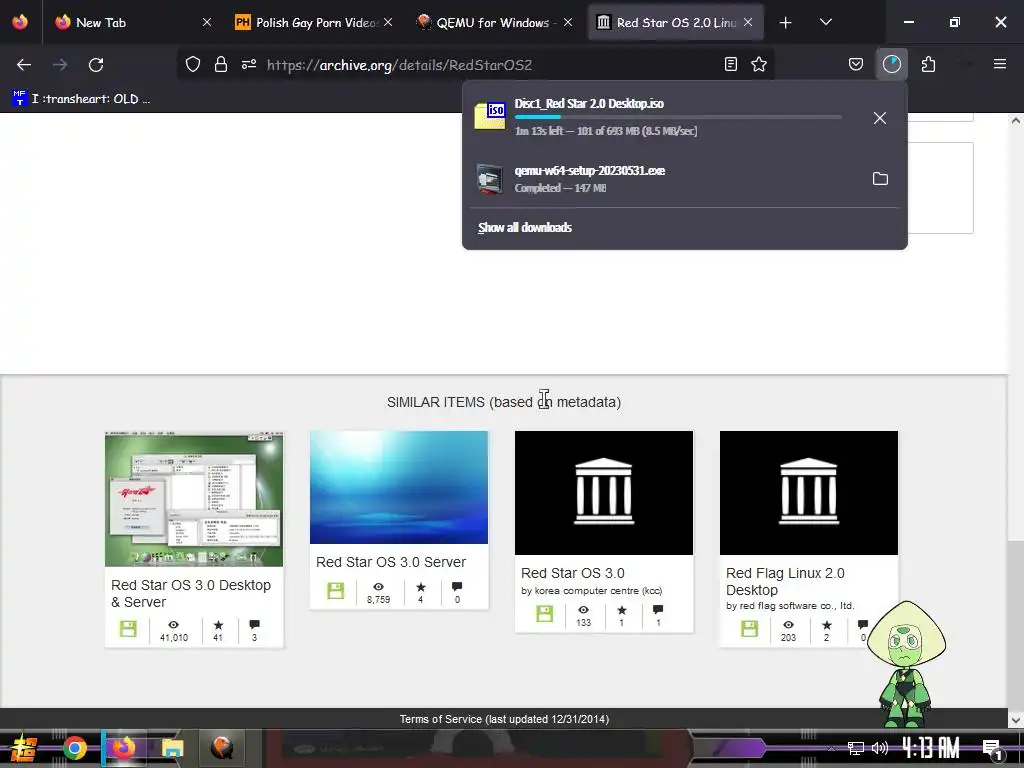
Task: Click the Red Star OS 3.0 title link
Action: tap(573, 573)
